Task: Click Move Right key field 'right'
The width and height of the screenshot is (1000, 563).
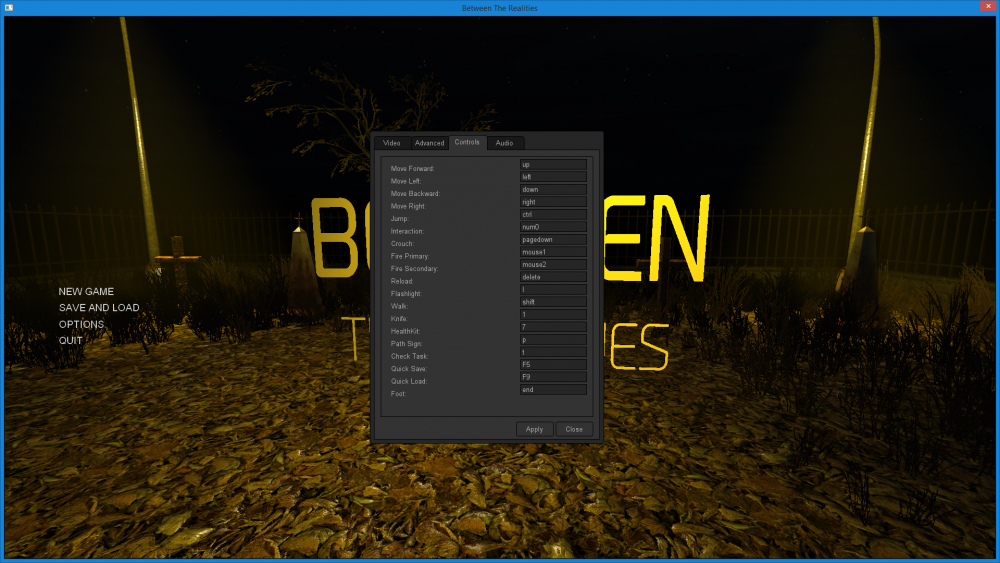Action: click(x=553, y=201)
